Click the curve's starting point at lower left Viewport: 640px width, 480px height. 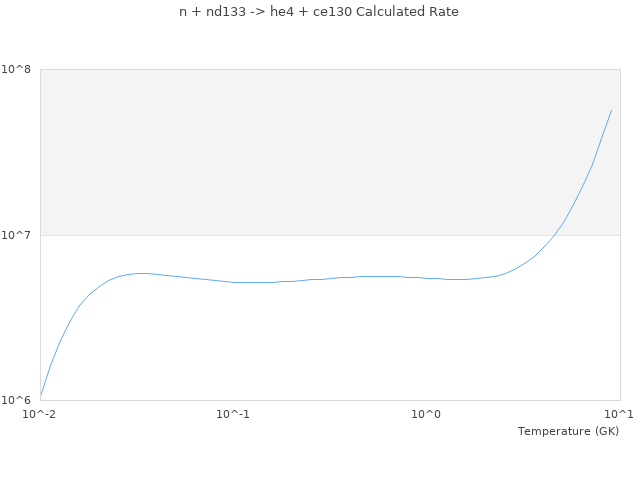pos(41,395)
